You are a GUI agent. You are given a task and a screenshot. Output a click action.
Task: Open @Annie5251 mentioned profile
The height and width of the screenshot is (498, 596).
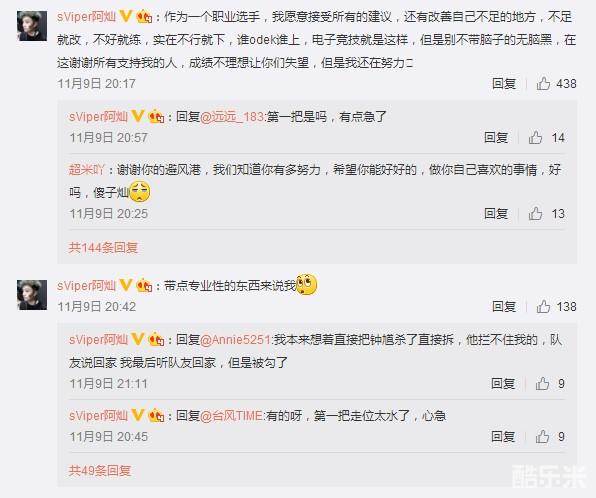tap(235, 339)
